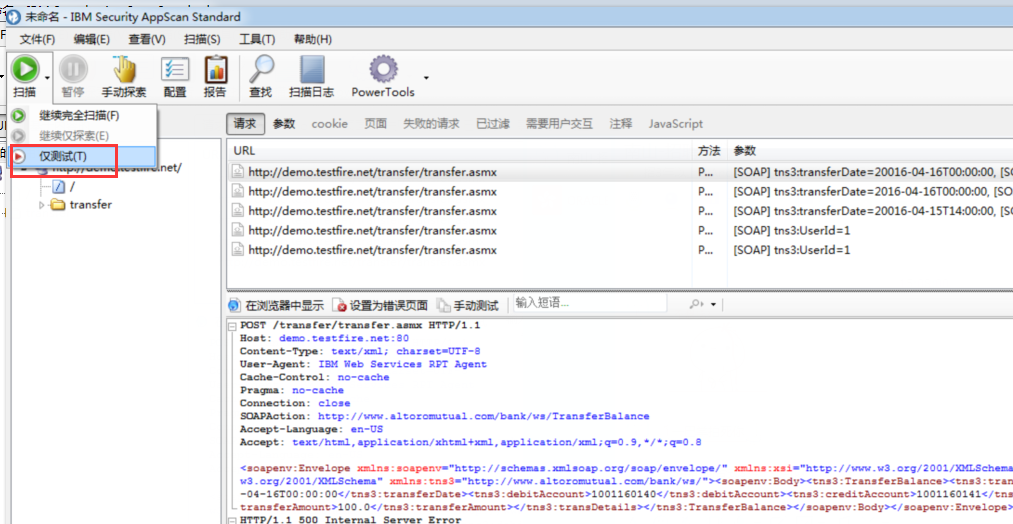The image size is (1013, 524).
Task: Open the PowerTools dropdown arrow
Action: (x=426, y=78)
